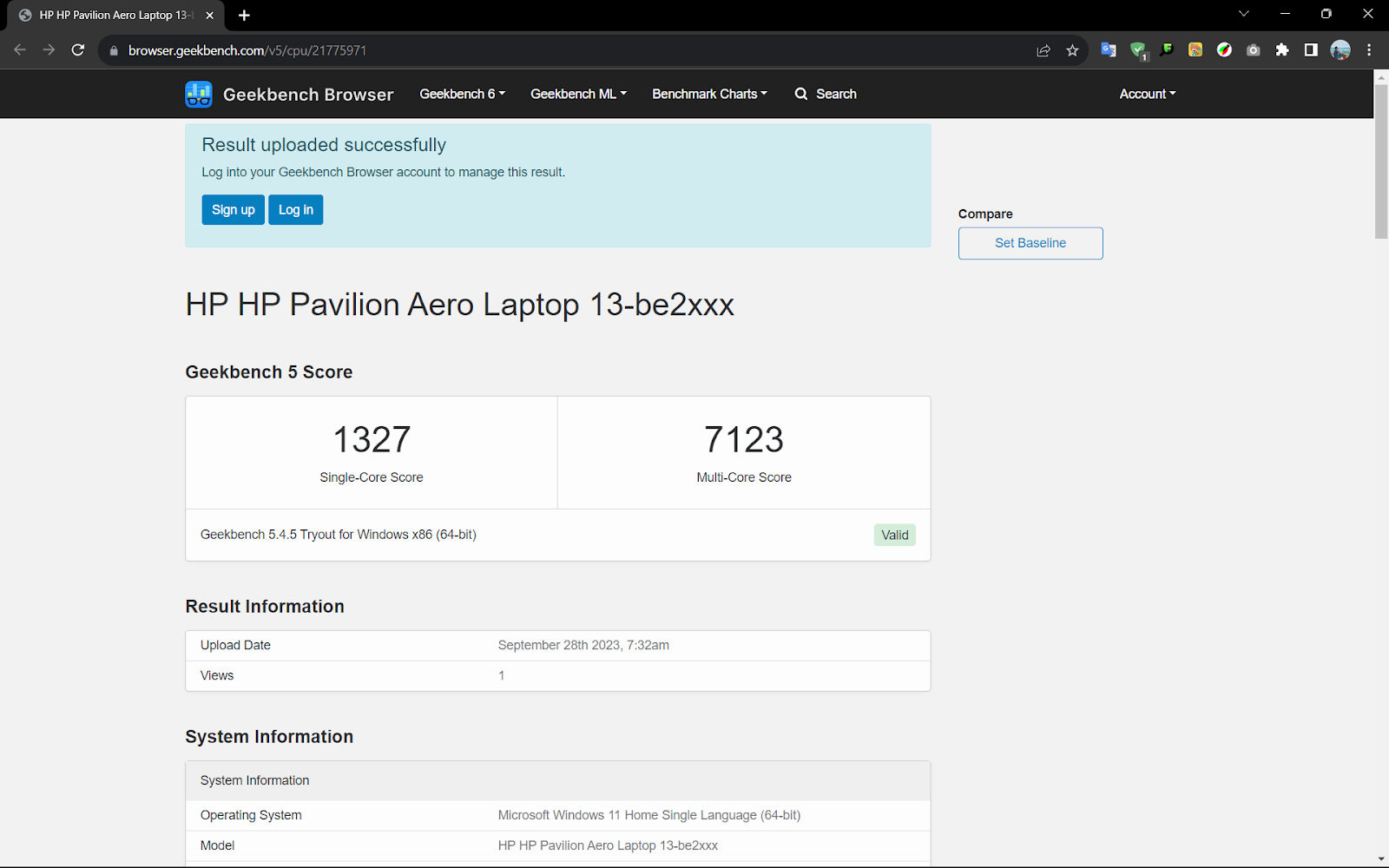Close the HP Pavilion Aero Laptop tab
The width and height of the screenshot is (1389, 868).
click(x=209, y=16)
